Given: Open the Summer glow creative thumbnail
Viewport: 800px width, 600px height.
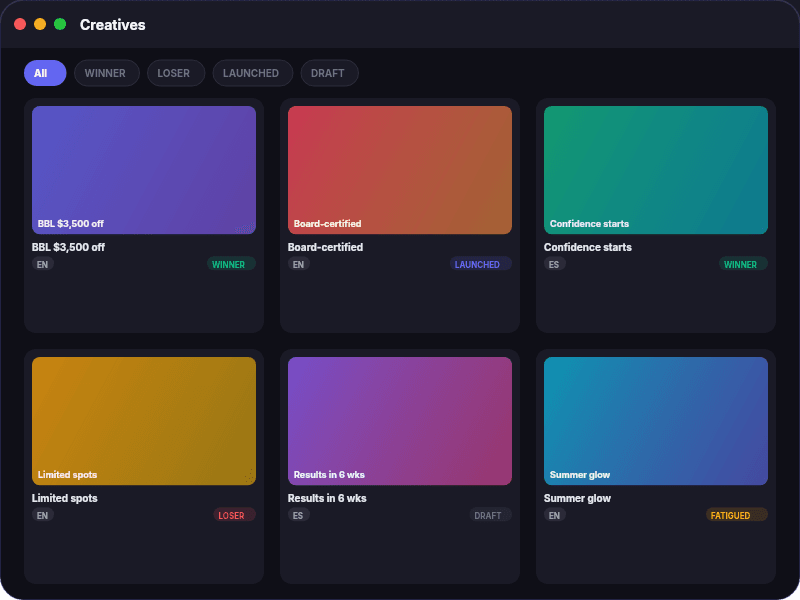Looking at the screenshot, I should point(656,421).
